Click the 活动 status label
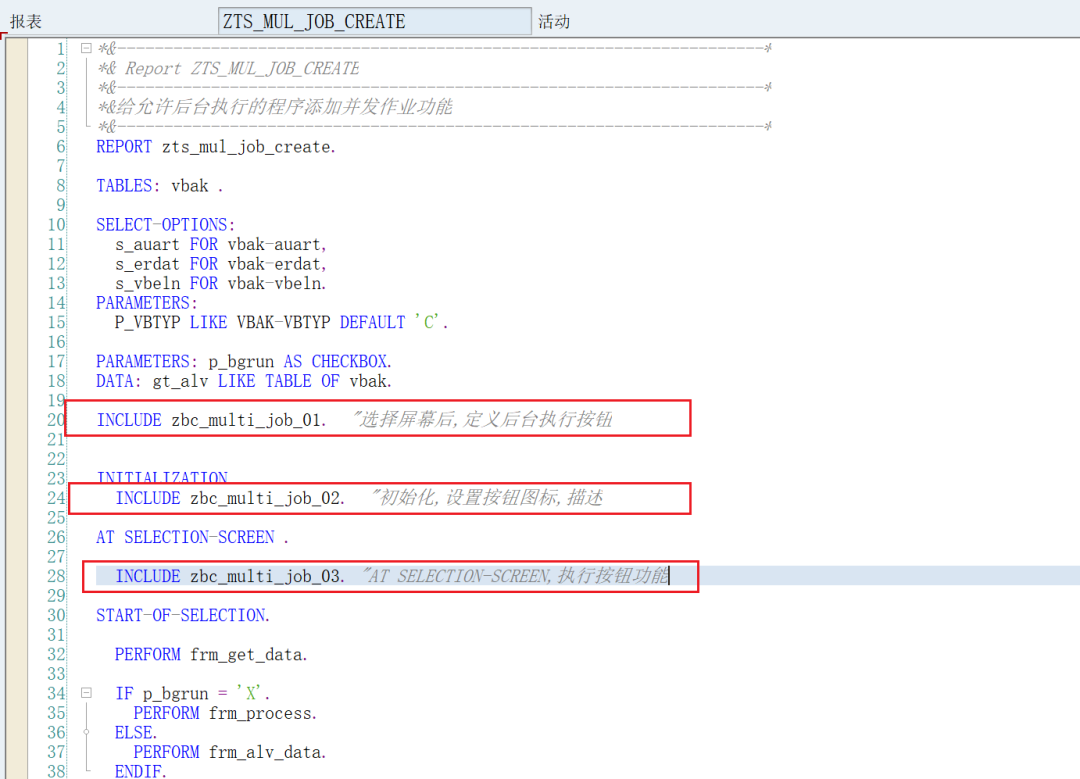Screen dimensions: 1080x779 click(554, 21)
